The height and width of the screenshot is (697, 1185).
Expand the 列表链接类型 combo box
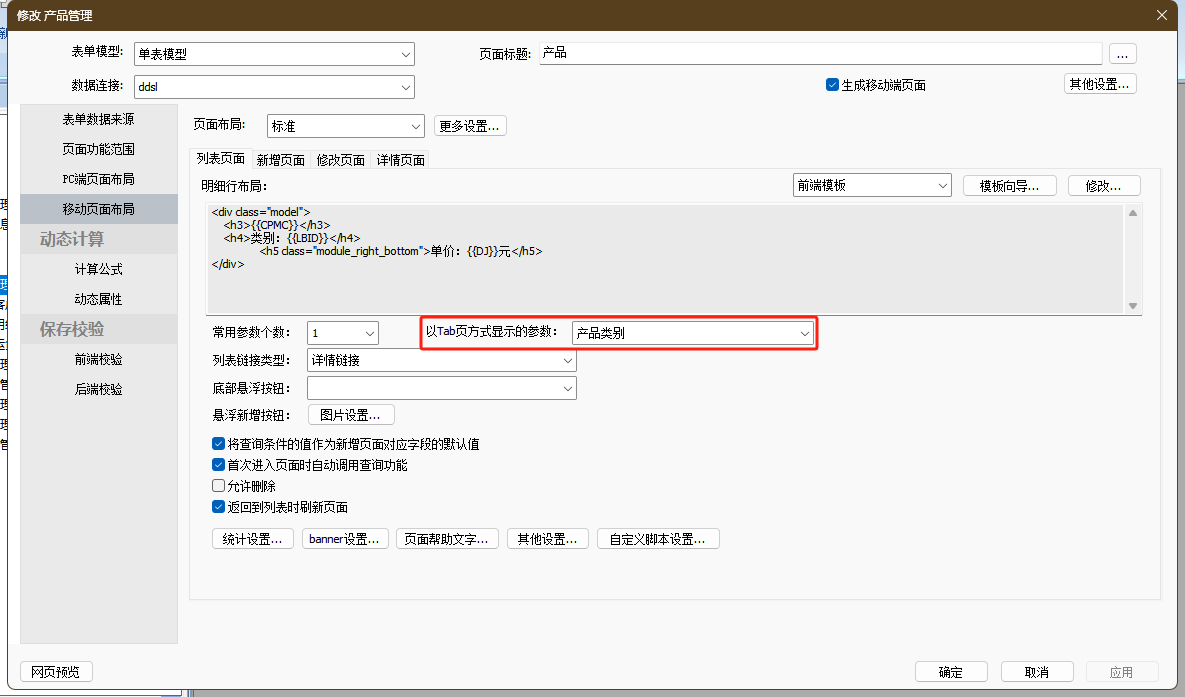(x=567, y=361)
